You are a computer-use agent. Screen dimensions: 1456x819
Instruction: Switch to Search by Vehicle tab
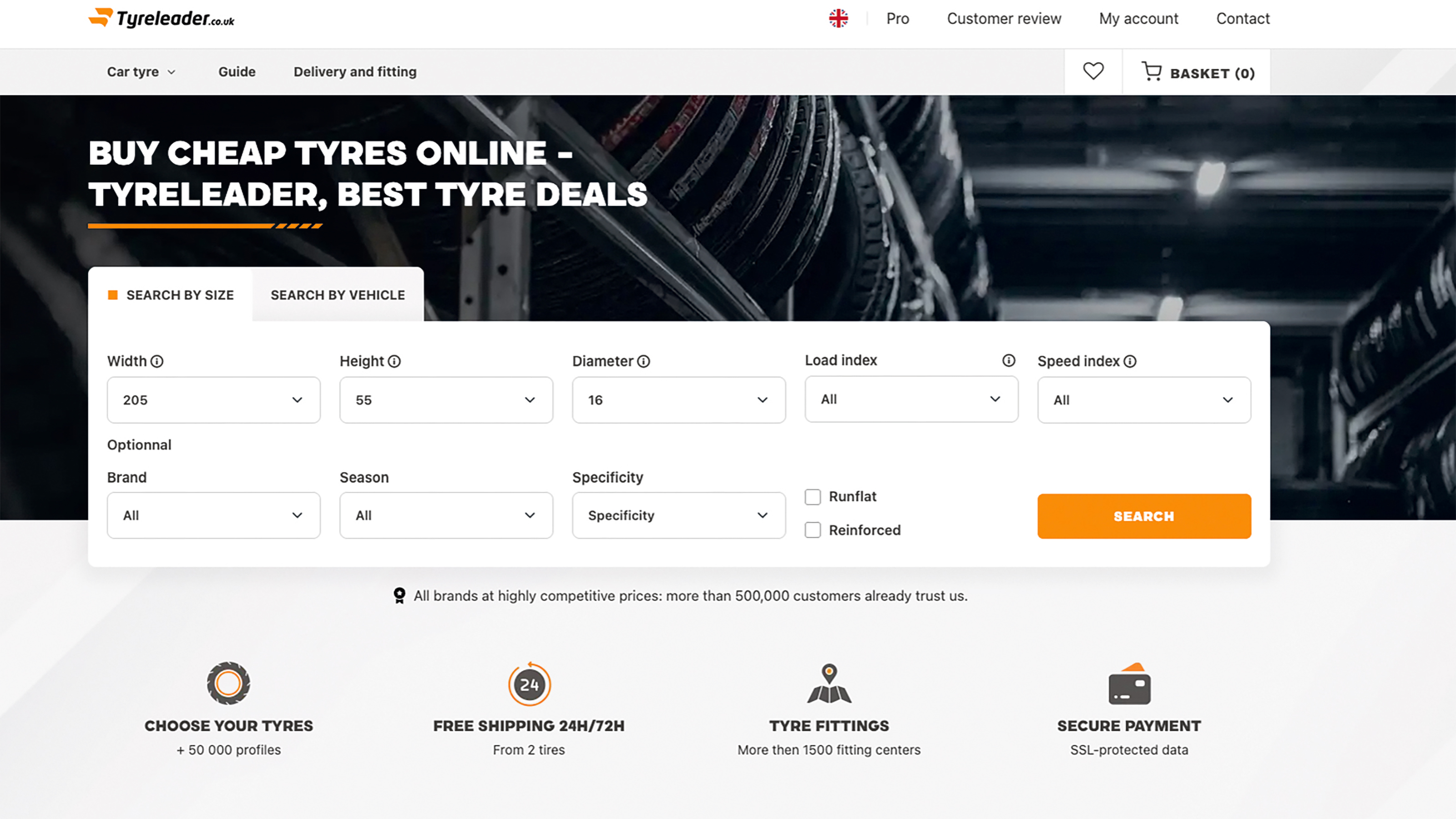pyautogui.click(x=338, y=294)
